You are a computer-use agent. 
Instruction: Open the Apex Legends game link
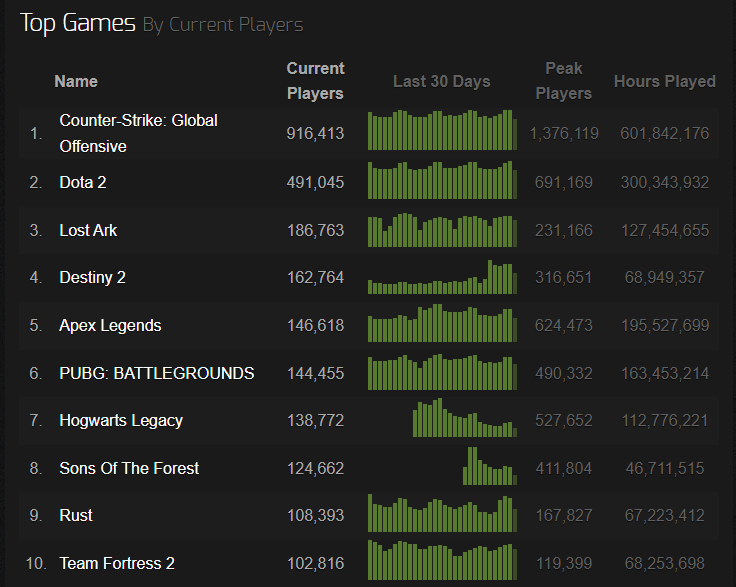pyautogui.click(x=110, y=325)
